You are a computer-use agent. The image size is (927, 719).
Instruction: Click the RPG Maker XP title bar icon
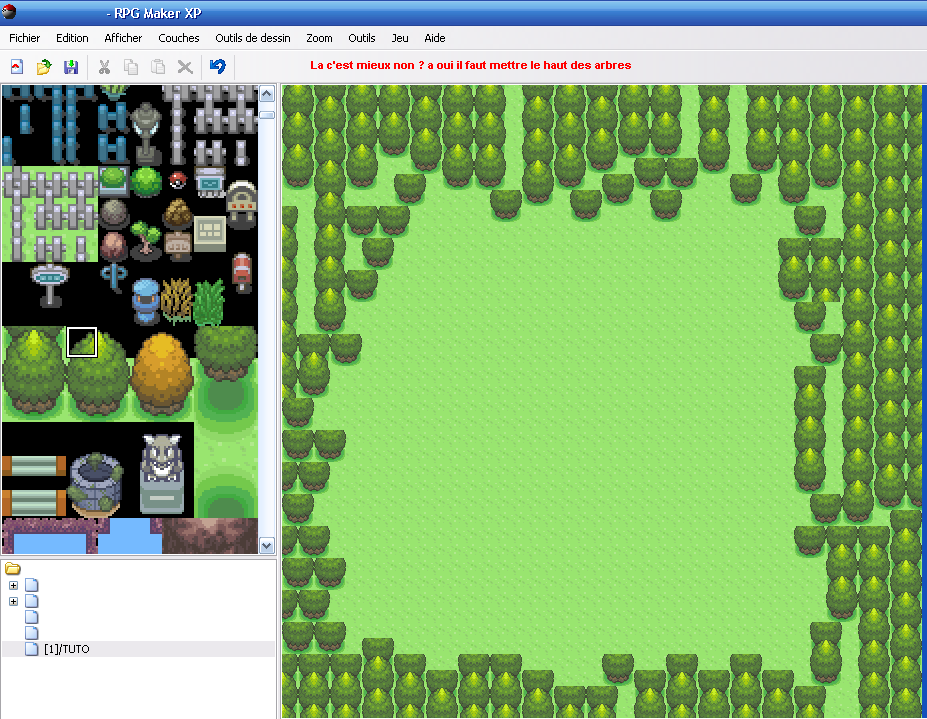(8, 11)
